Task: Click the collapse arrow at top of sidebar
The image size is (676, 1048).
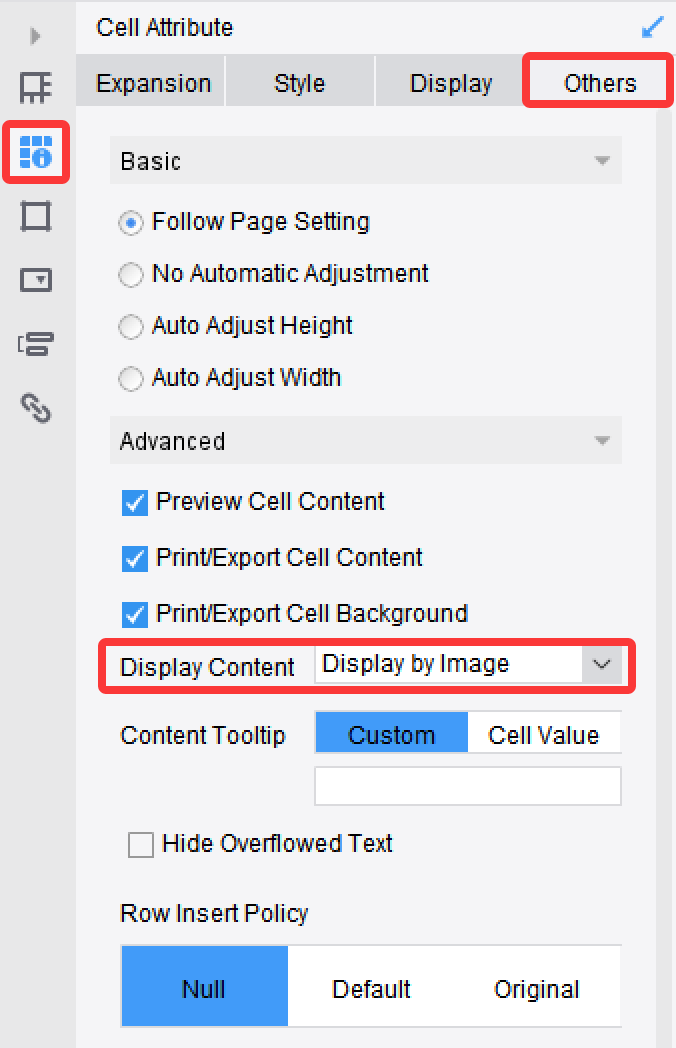Action: [x=33, y=35]
